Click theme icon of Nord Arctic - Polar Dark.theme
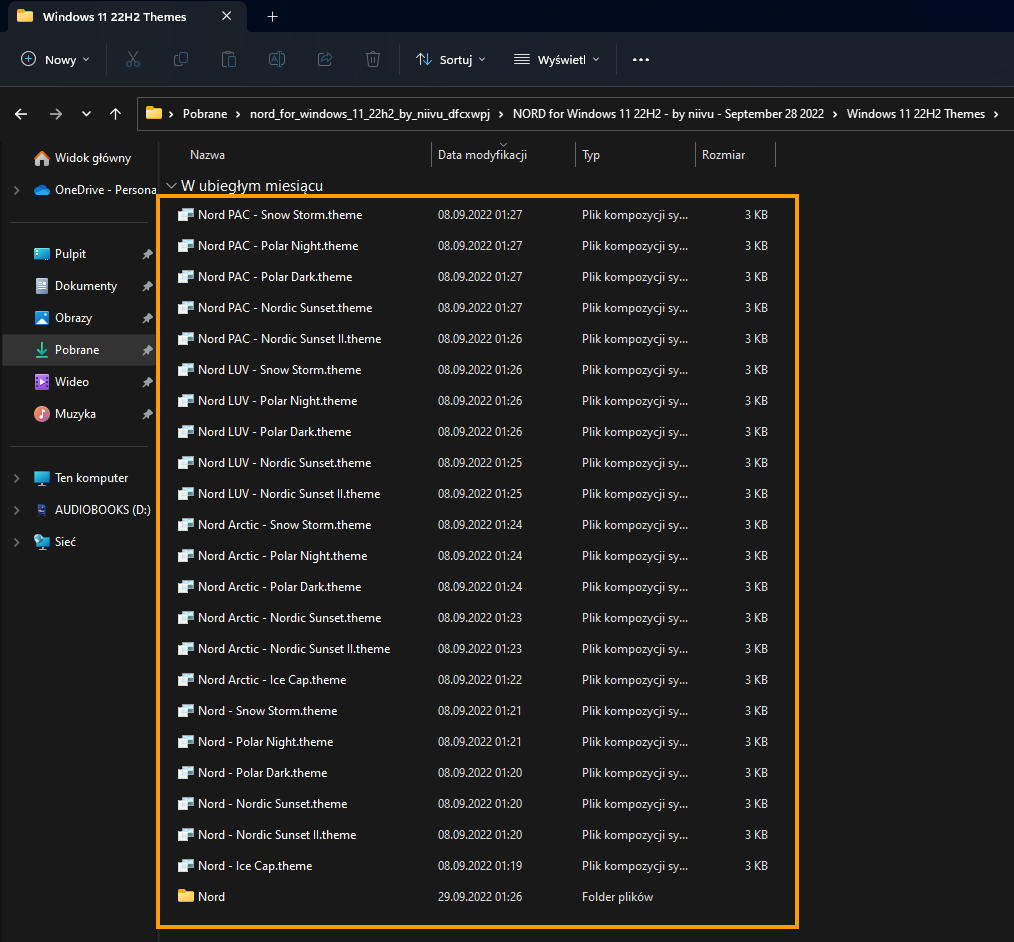1014x942 pixels. (x=186, y=587)
